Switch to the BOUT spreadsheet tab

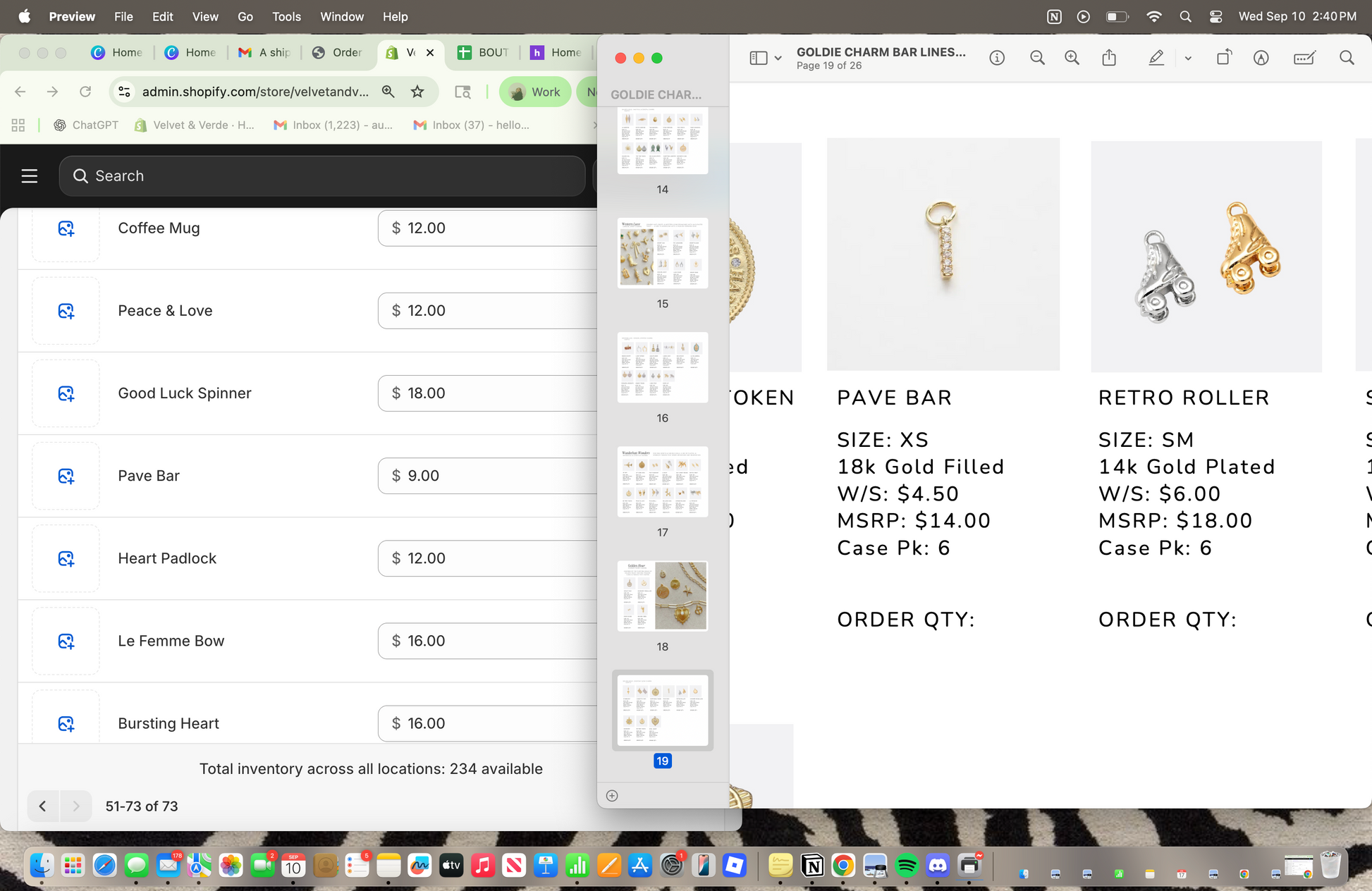484,53
